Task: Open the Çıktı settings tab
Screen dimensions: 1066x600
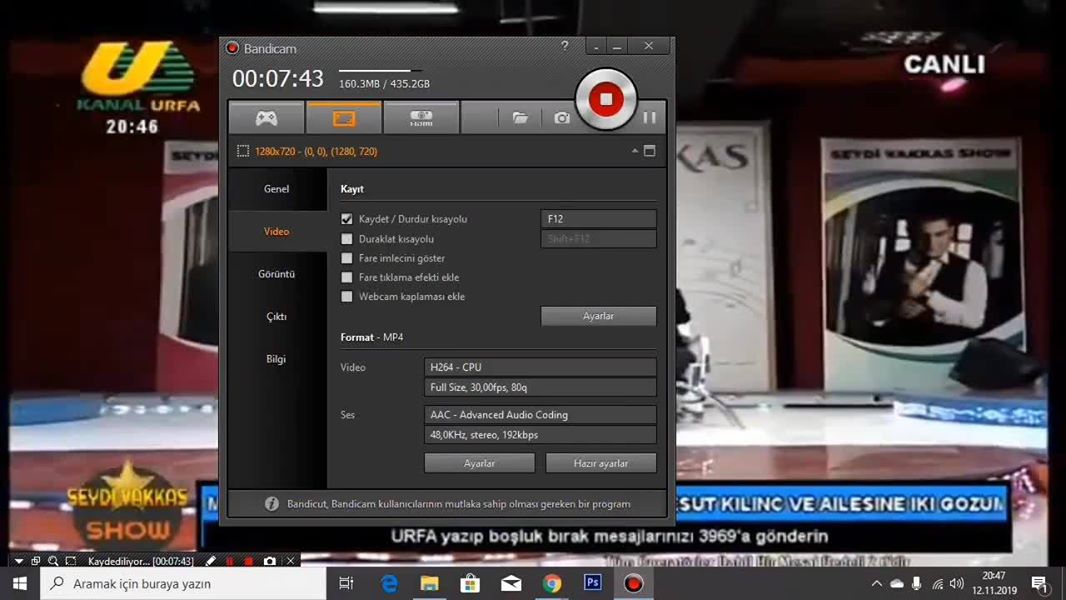Action: [277, 317]
